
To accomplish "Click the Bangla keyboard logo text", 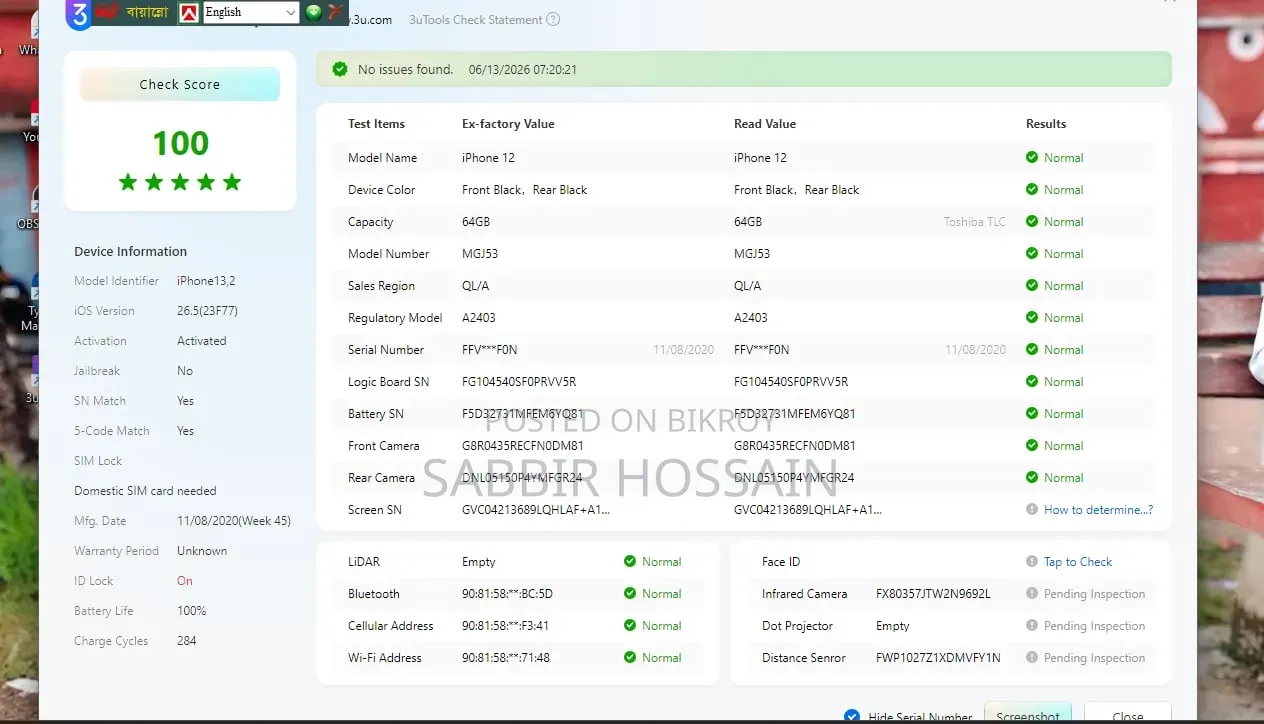I will pos(132,13).
